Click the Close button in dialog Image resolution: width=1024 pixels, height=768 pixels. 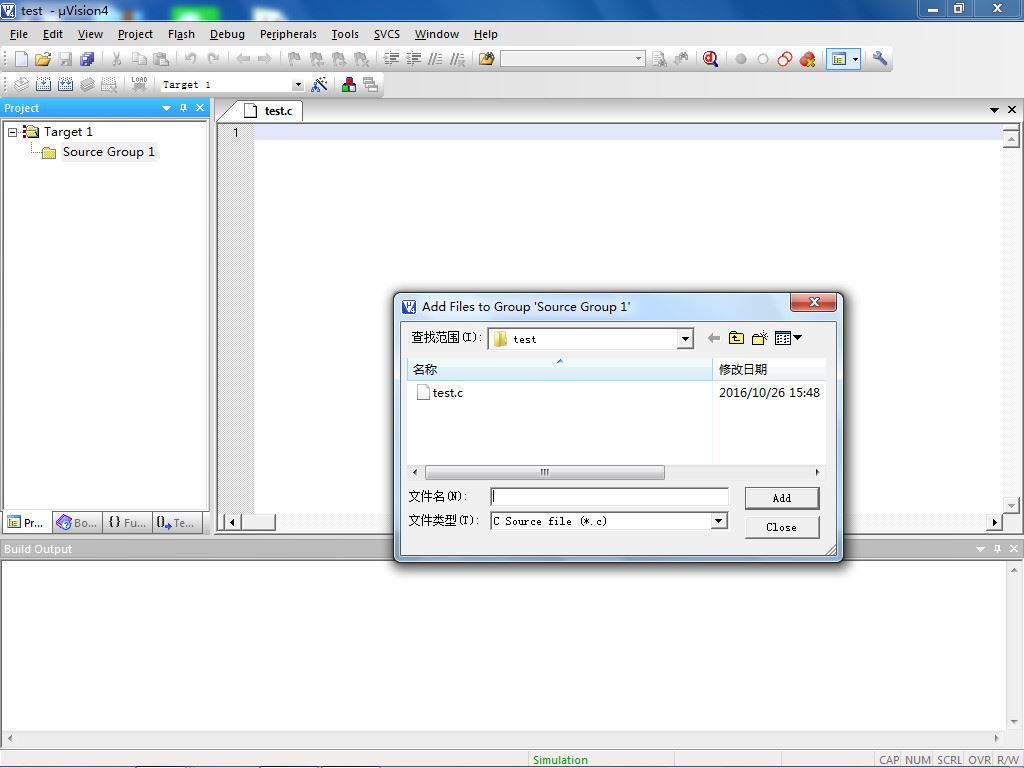pos(782,528)
